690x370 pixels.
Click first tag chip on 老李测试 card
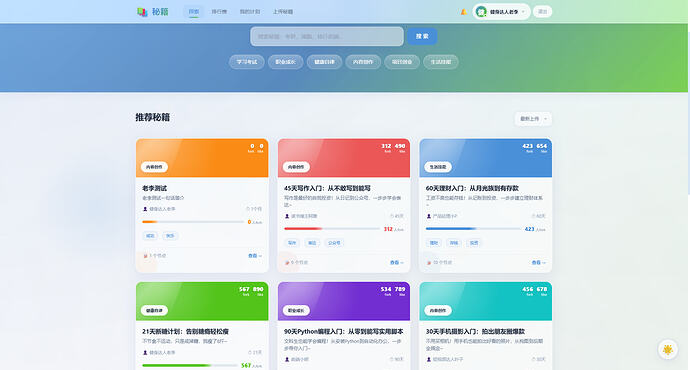(150, 236)
